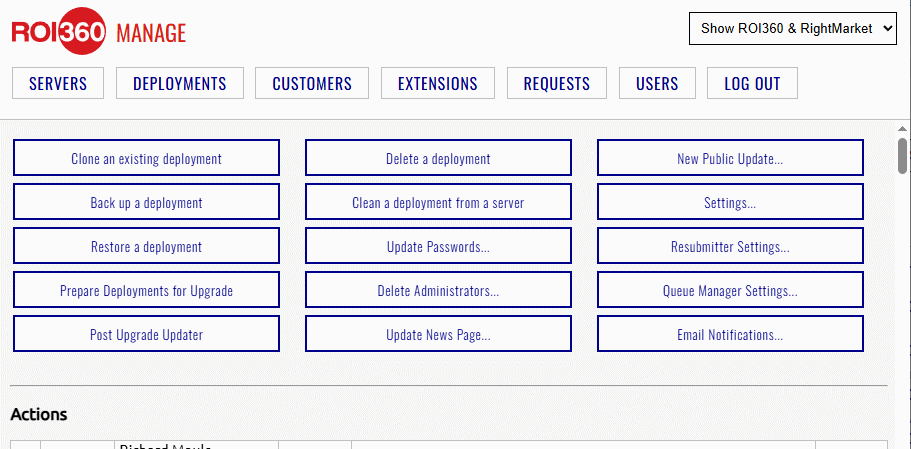Click Delete a deployment
The image size is (911, 449).
pos(438,158)
